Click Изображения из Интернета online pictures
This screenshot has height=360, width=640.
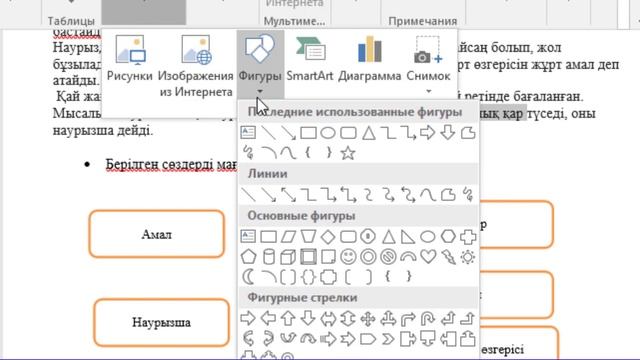pos(196,65)
